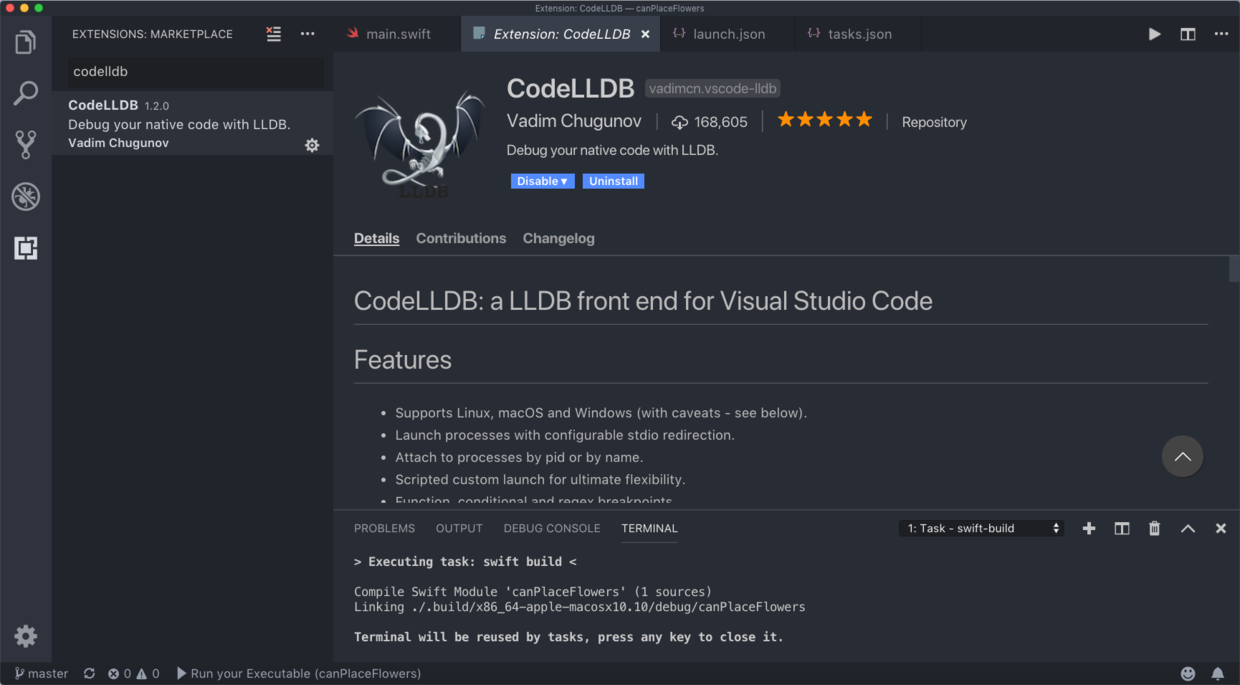Open the Explorer view in activity bar

(26, 42)
